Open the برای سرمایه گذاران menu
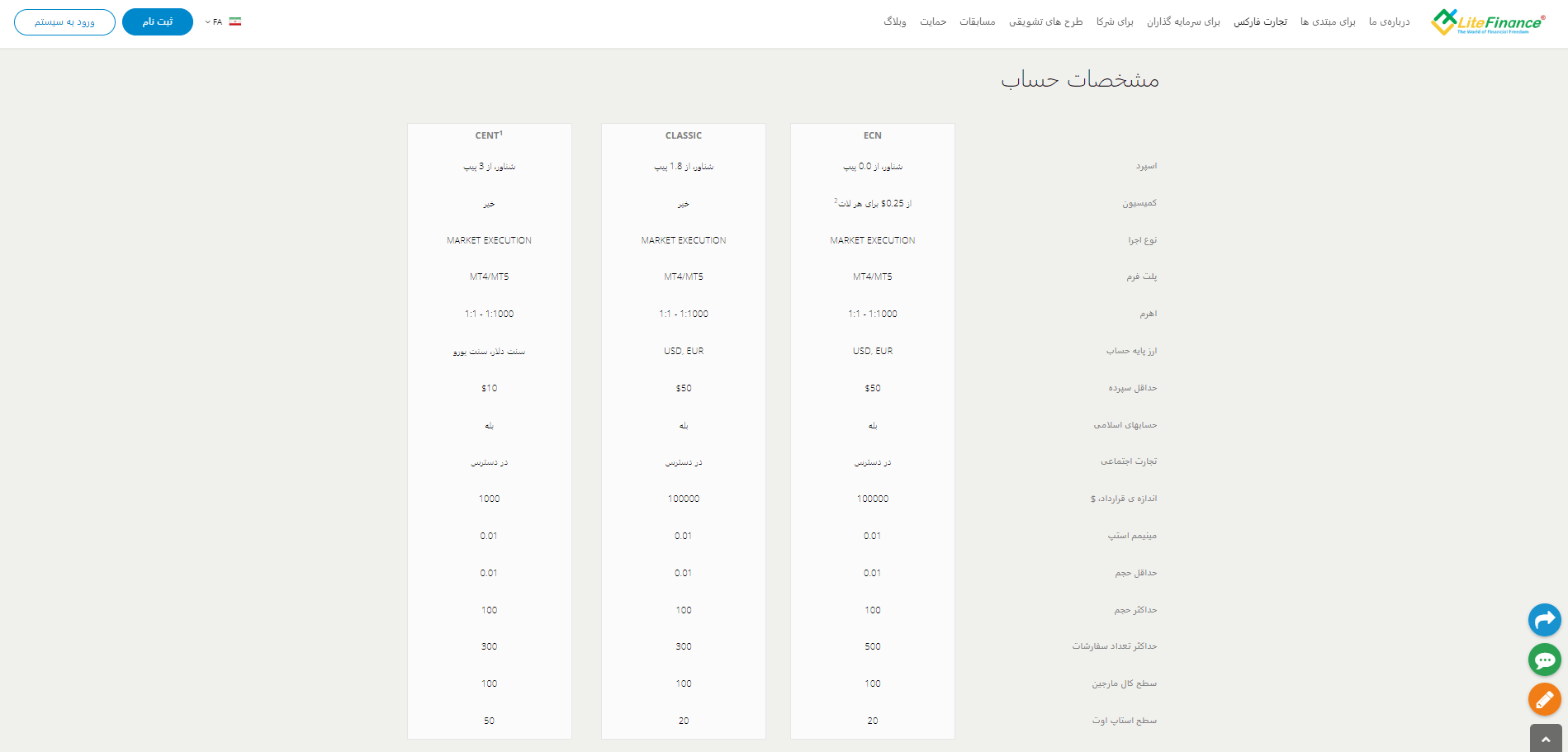1568x752 pixels. pyautogui.click(x=1183, y=21)
